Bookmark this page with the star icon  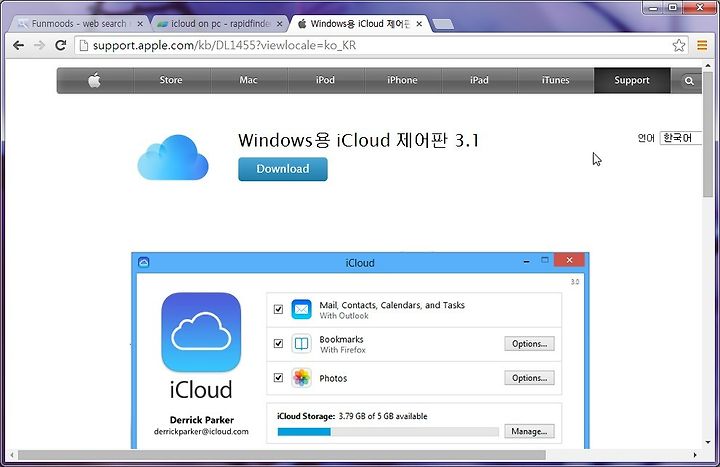coord(679,45)
